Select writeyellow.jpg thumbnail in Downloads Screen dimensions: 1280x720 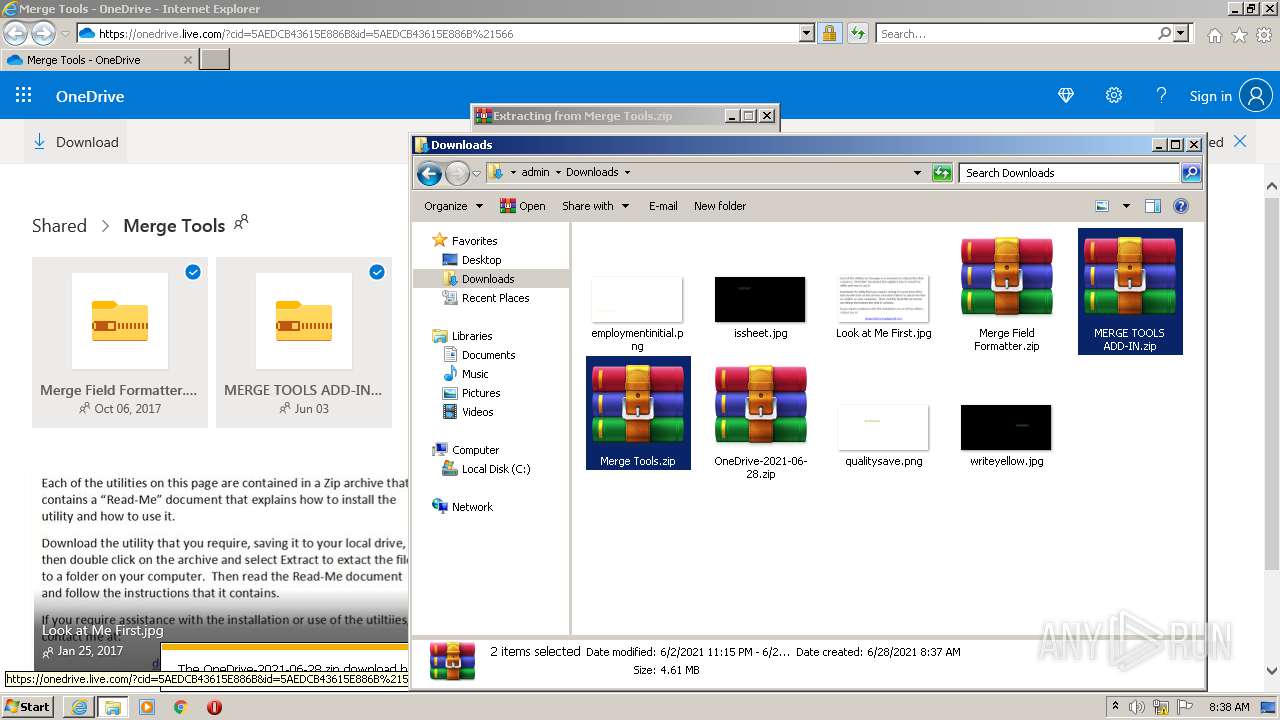tap(1006, 427)
